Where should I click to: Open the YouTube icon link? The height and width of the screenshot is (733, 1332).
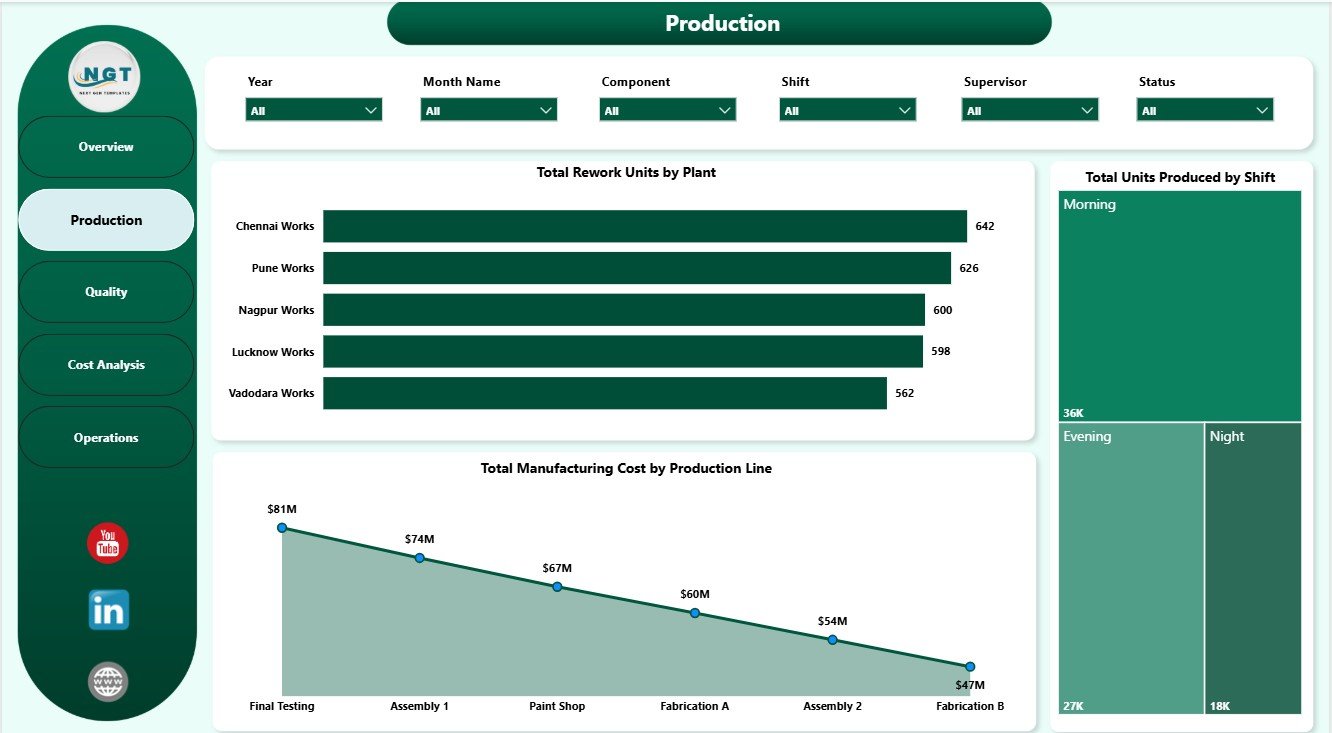coord(108,543)
